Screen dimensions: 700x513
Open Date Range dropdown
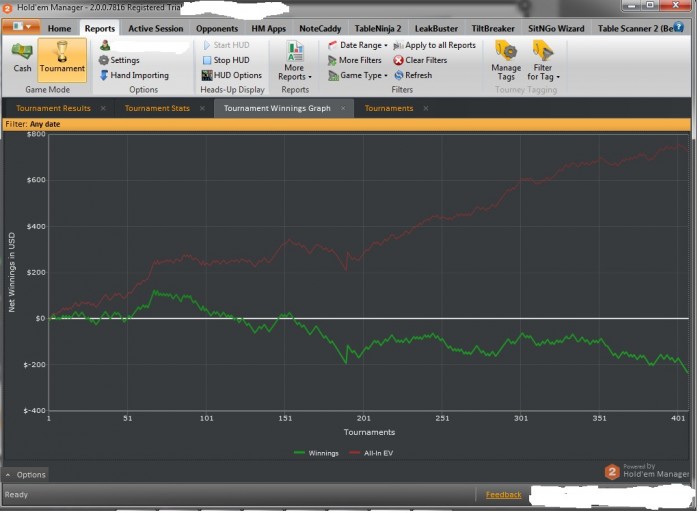[357, 45]
